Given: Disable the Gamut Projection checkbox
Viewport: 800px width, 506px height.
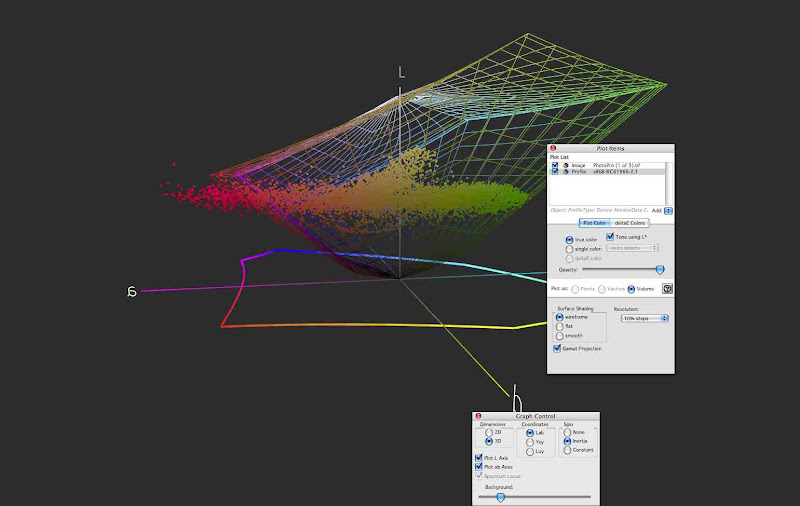Looking at the screenshot, I should tap(557, 348).
